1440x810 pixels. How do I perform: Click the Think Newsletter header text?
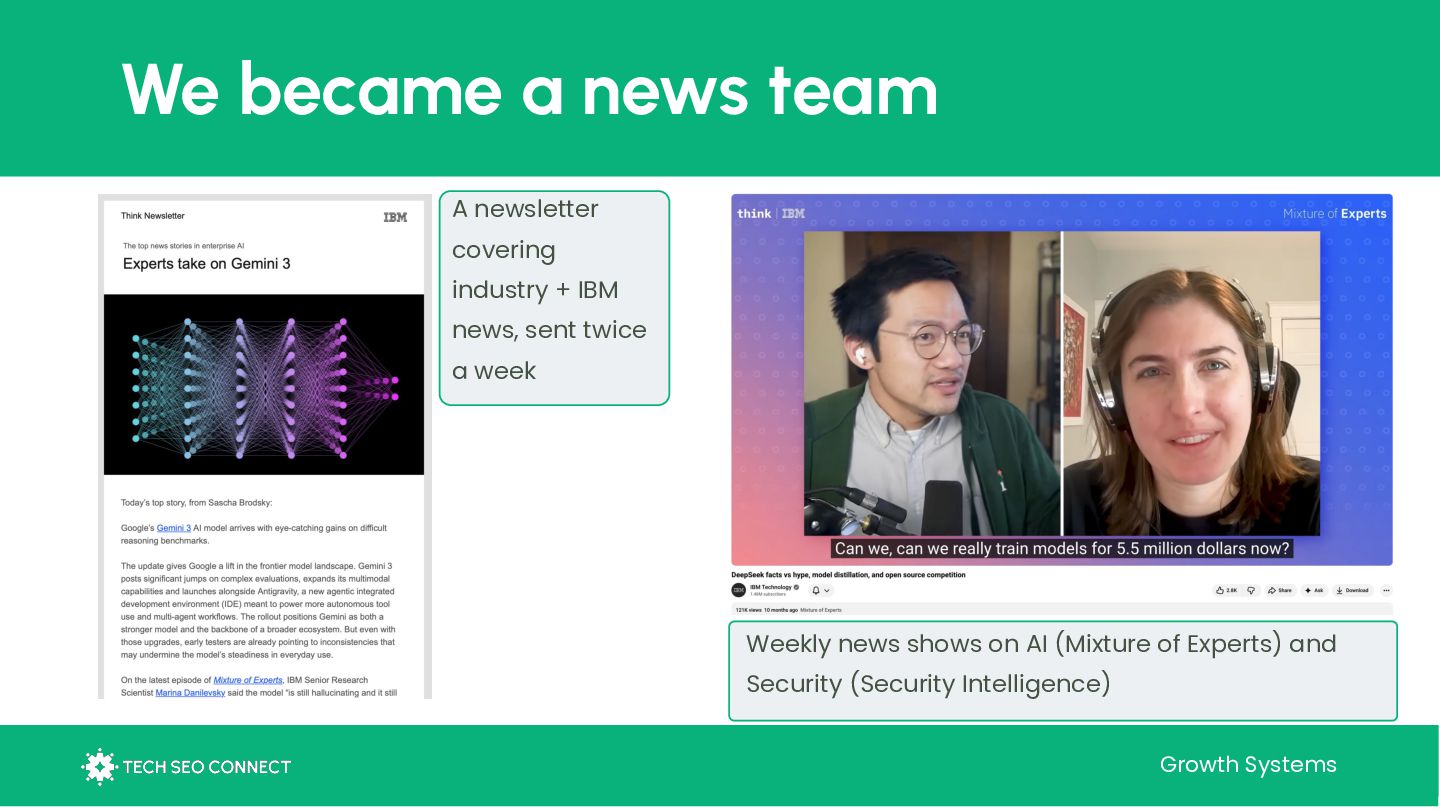pyautogui.click(x=153, y=216)
